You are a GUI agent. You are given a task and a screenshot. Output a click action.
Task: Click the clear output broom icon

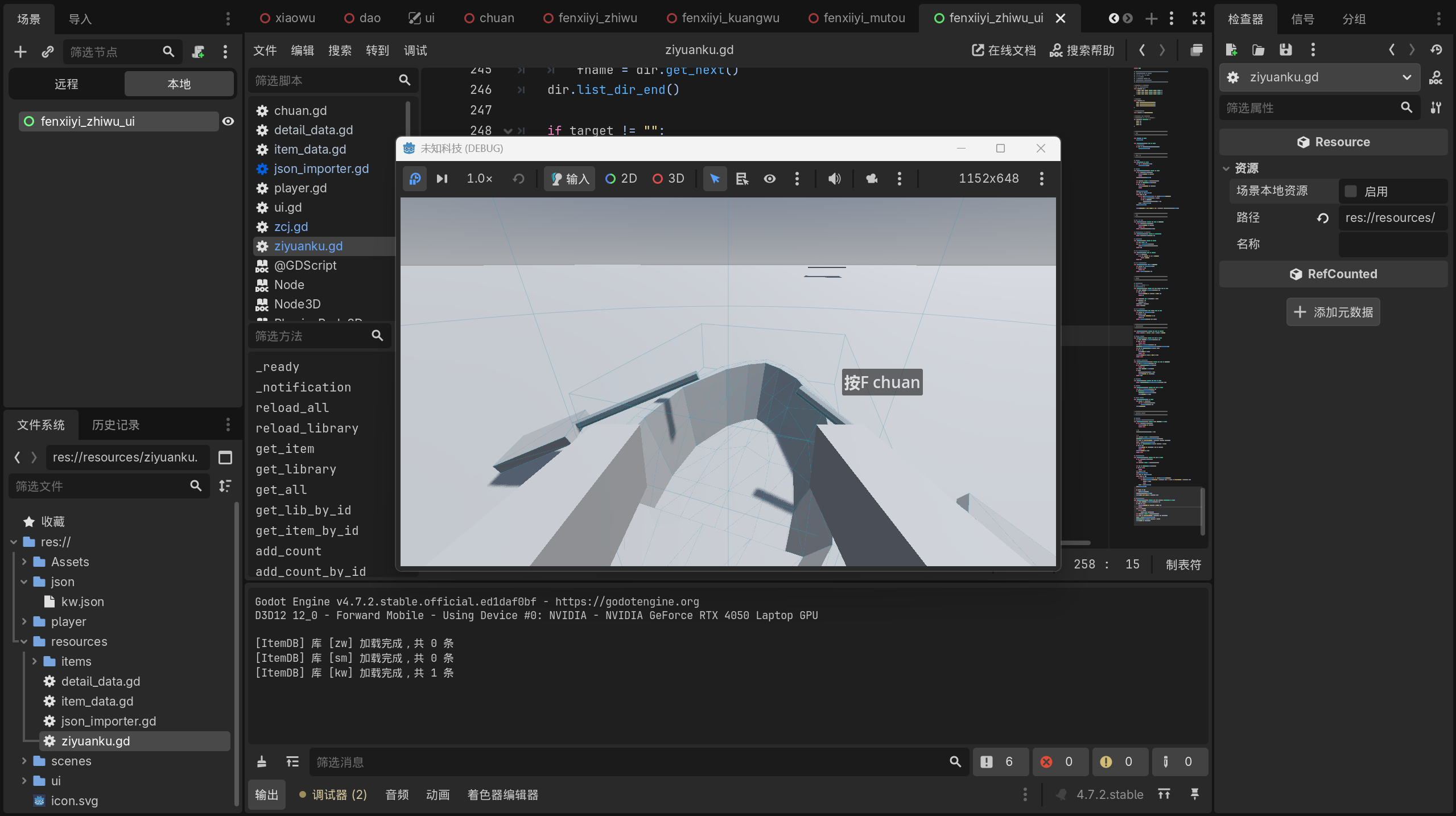pos(262,761)
